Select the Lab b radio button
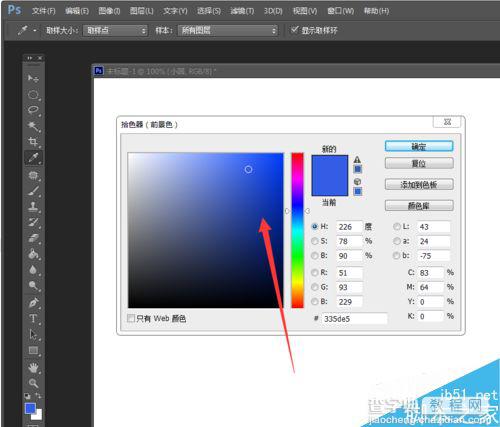Image resolution: width=500 pixels, height=427 pixels. point(397,255)
